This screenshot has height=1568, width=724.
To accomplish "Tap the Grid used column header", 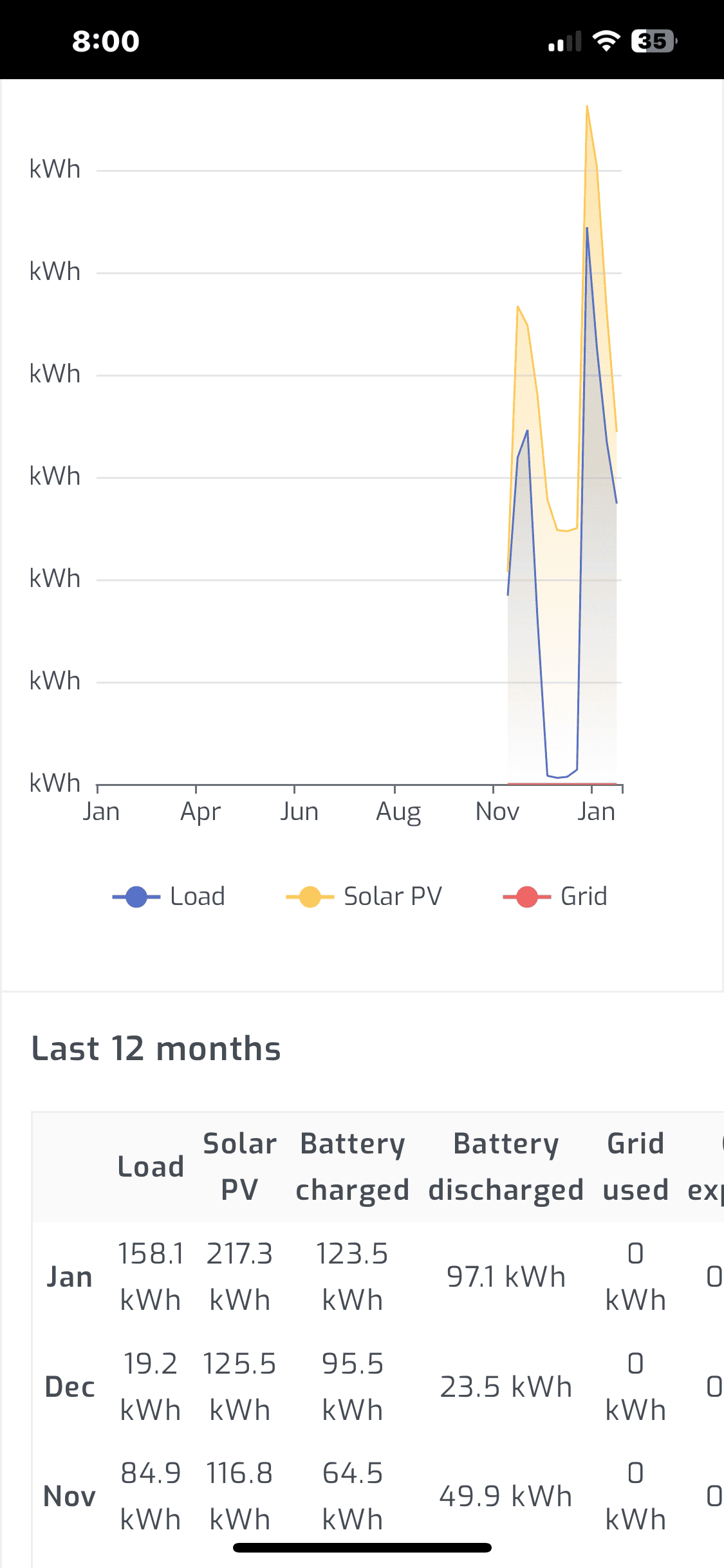I will (635, 1166).
